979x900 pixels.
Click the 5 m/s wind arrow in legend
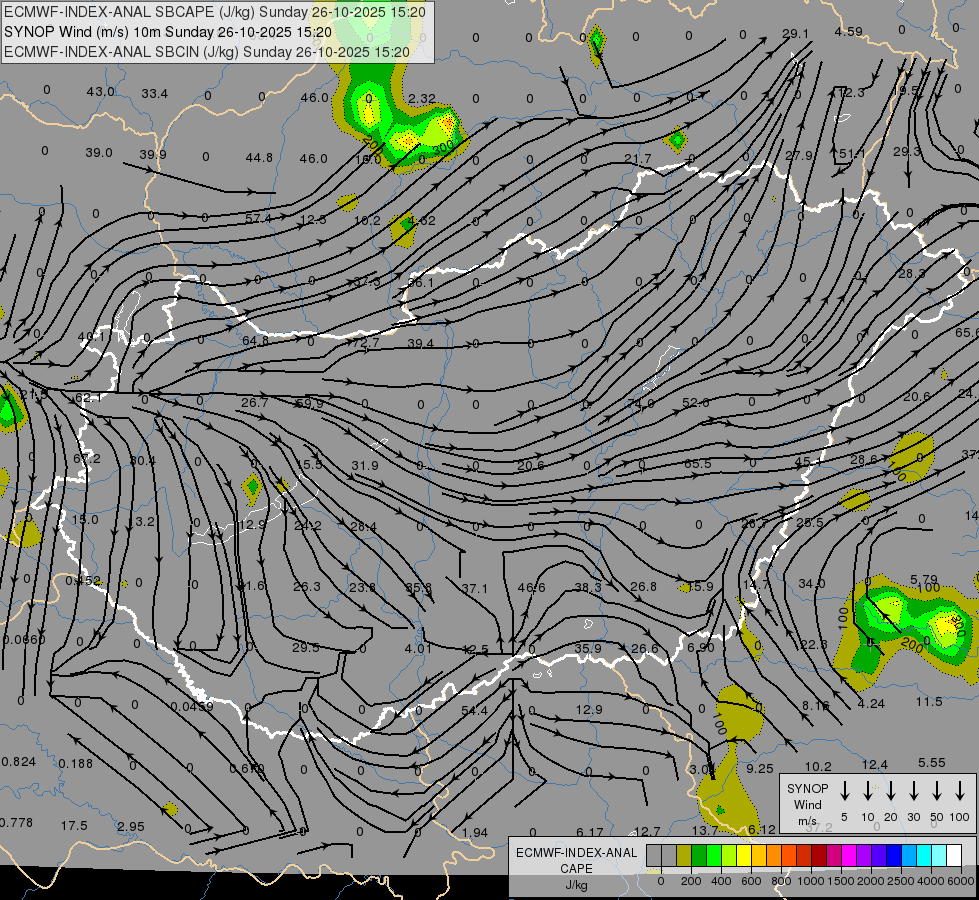844,791
